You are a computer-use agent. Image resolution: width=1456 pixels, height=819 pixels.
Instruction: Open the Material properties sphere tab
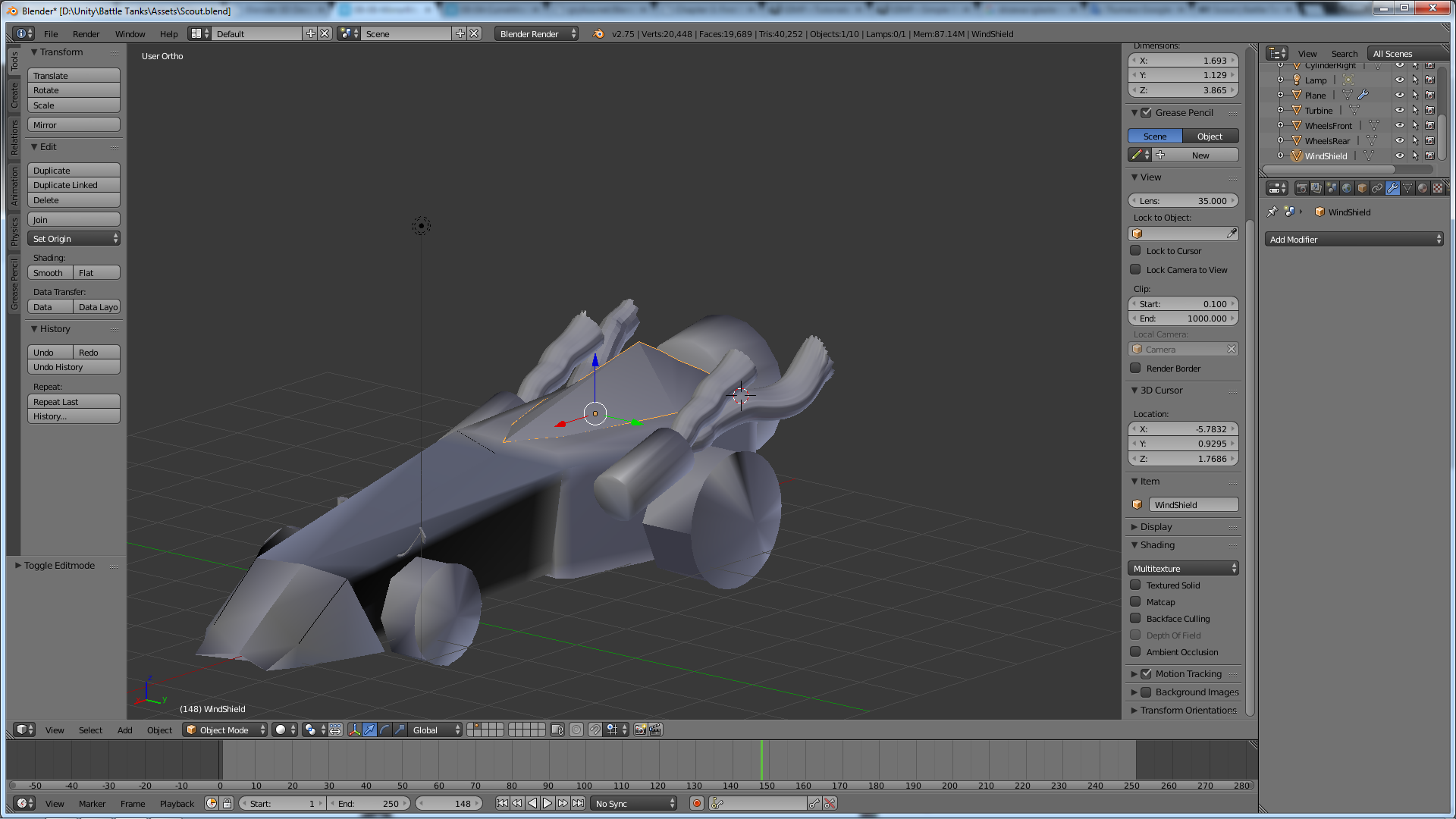click(1423, 188)
